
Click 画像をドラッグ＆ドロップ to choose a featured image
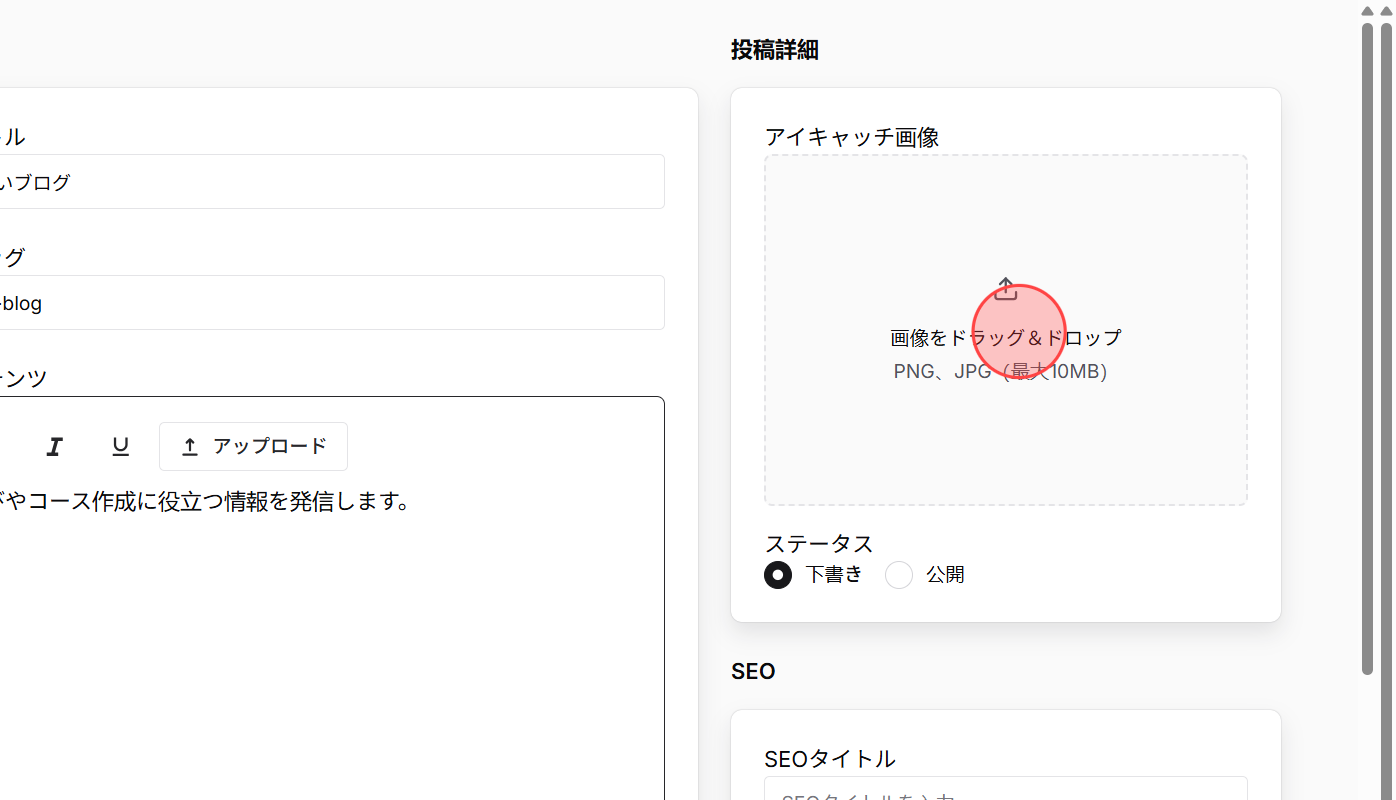tap(1004, 338)
